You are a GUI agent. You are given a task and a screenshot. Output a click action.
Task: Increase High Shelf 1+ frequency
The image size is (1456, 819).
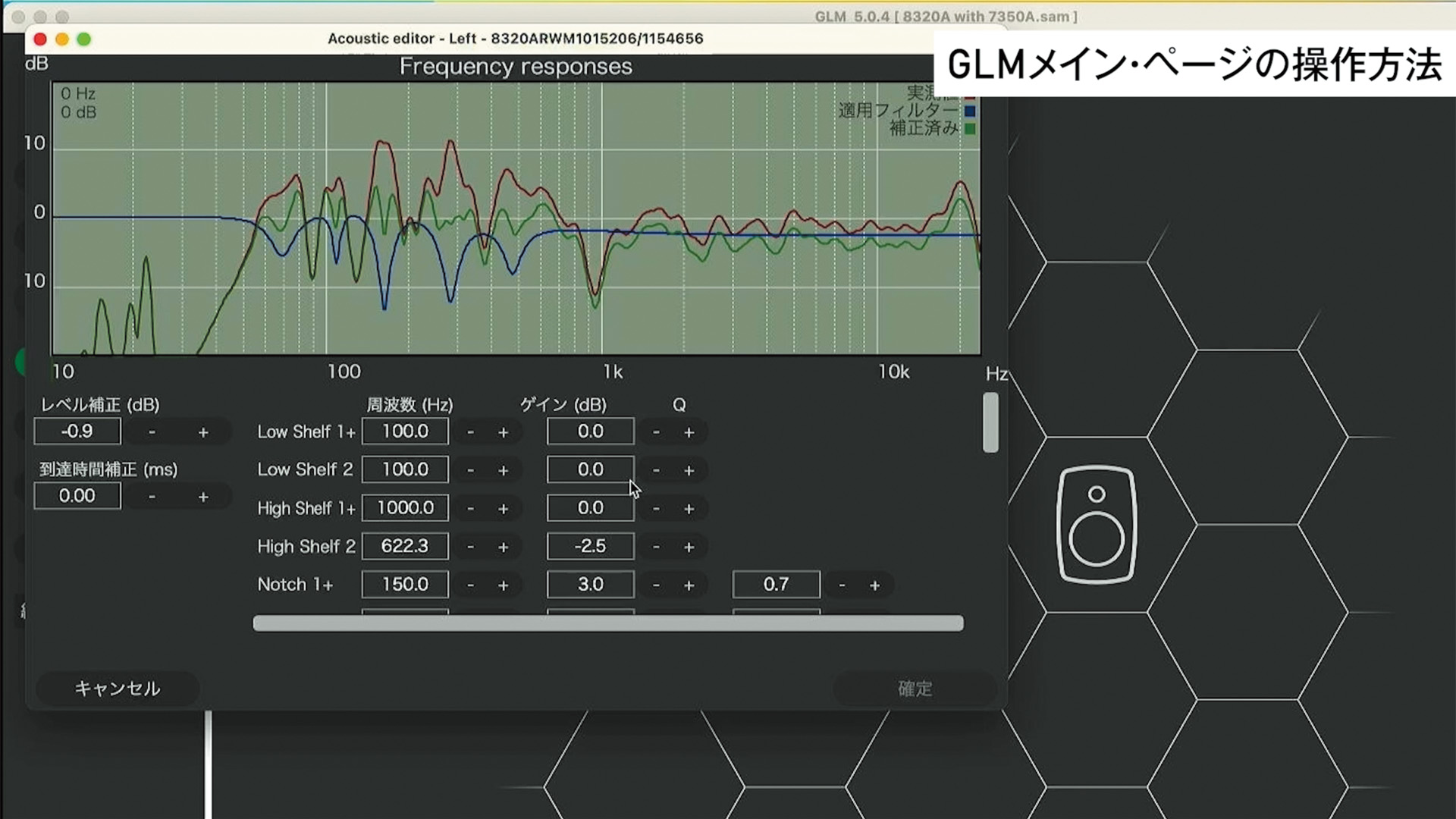coord(503,509)
